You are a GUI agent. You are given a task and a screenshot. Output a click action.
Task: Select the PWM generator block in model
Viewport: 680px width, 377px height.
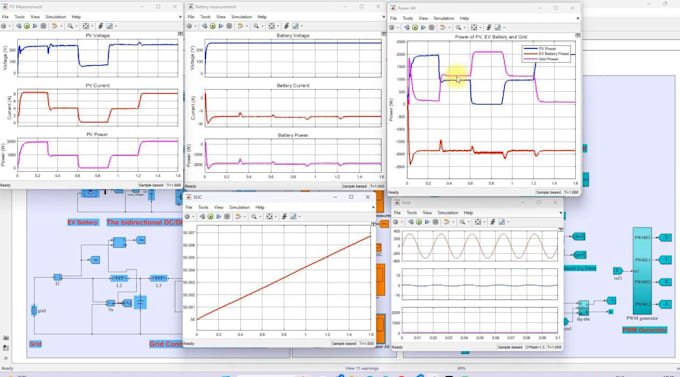pos(642,271)
